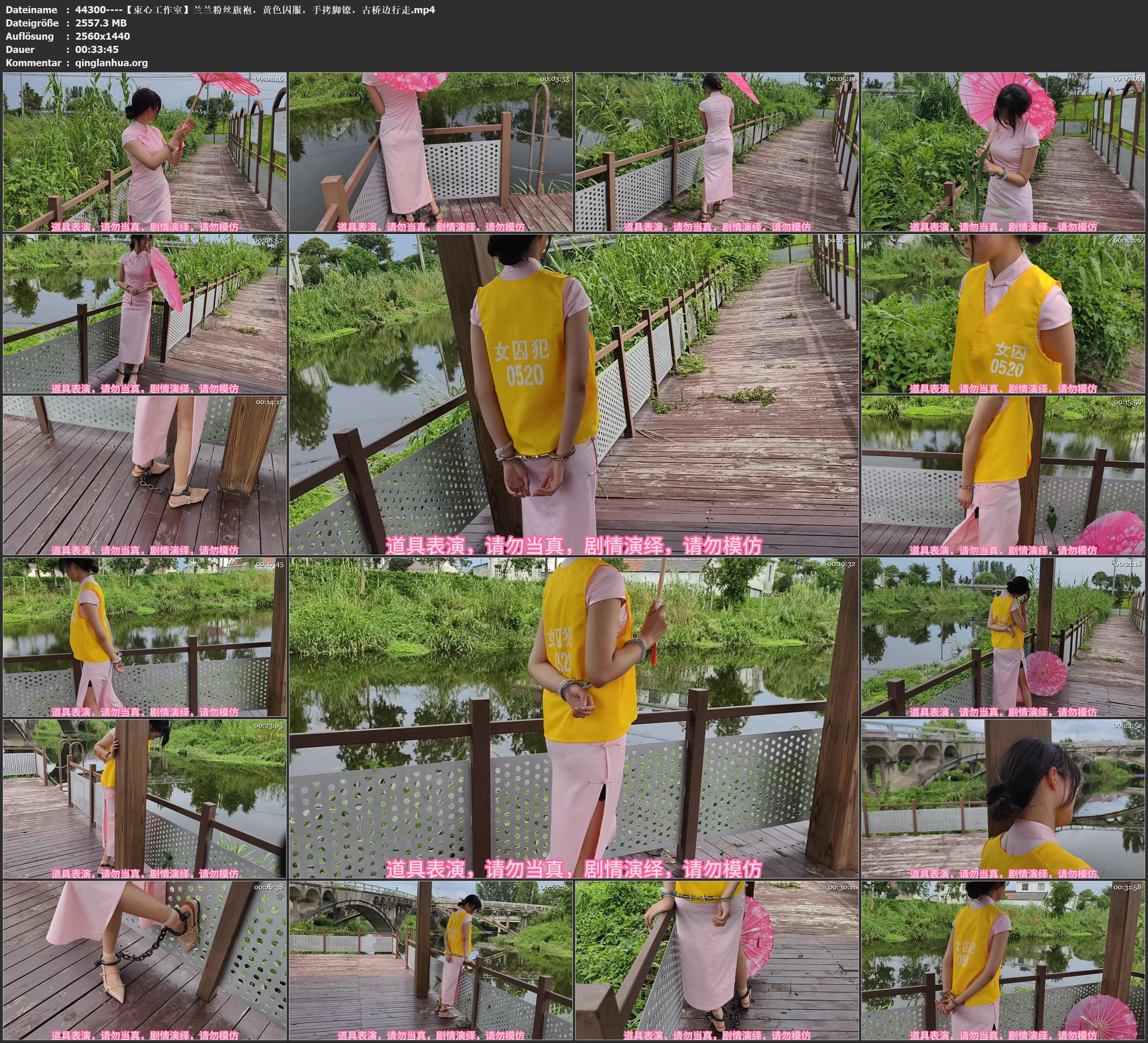Click the thumbnail timestamped 00:23:05

(x=145, y=799)
